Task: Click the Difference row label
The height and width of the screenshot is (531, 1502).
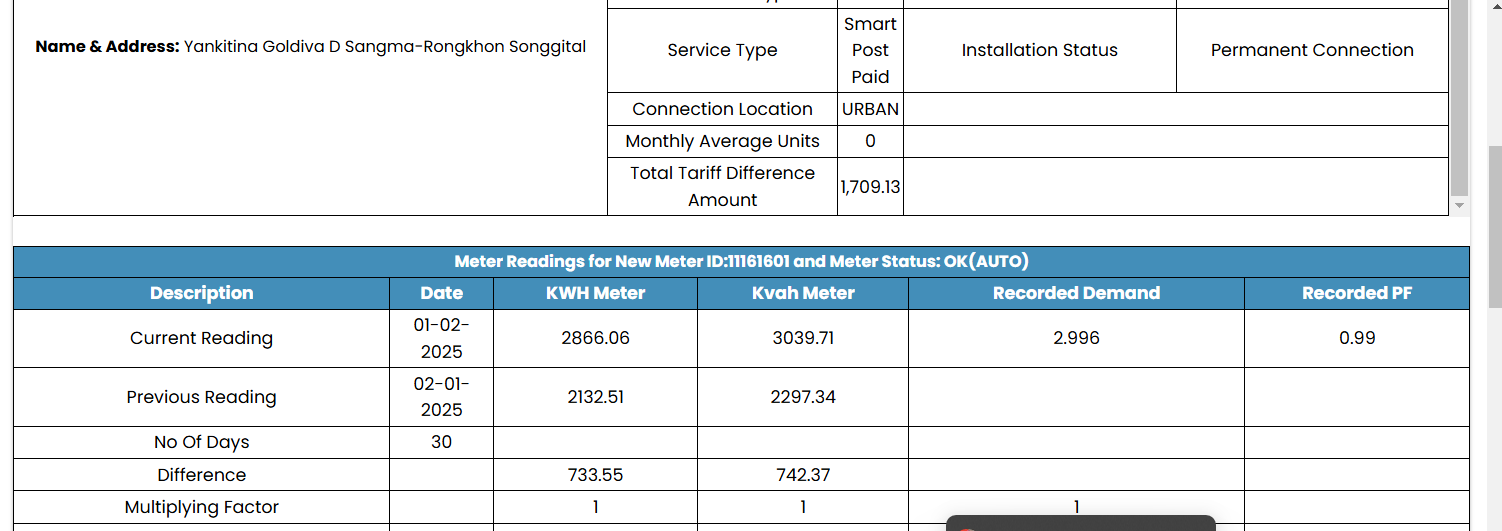Action: tap(201, 475)
